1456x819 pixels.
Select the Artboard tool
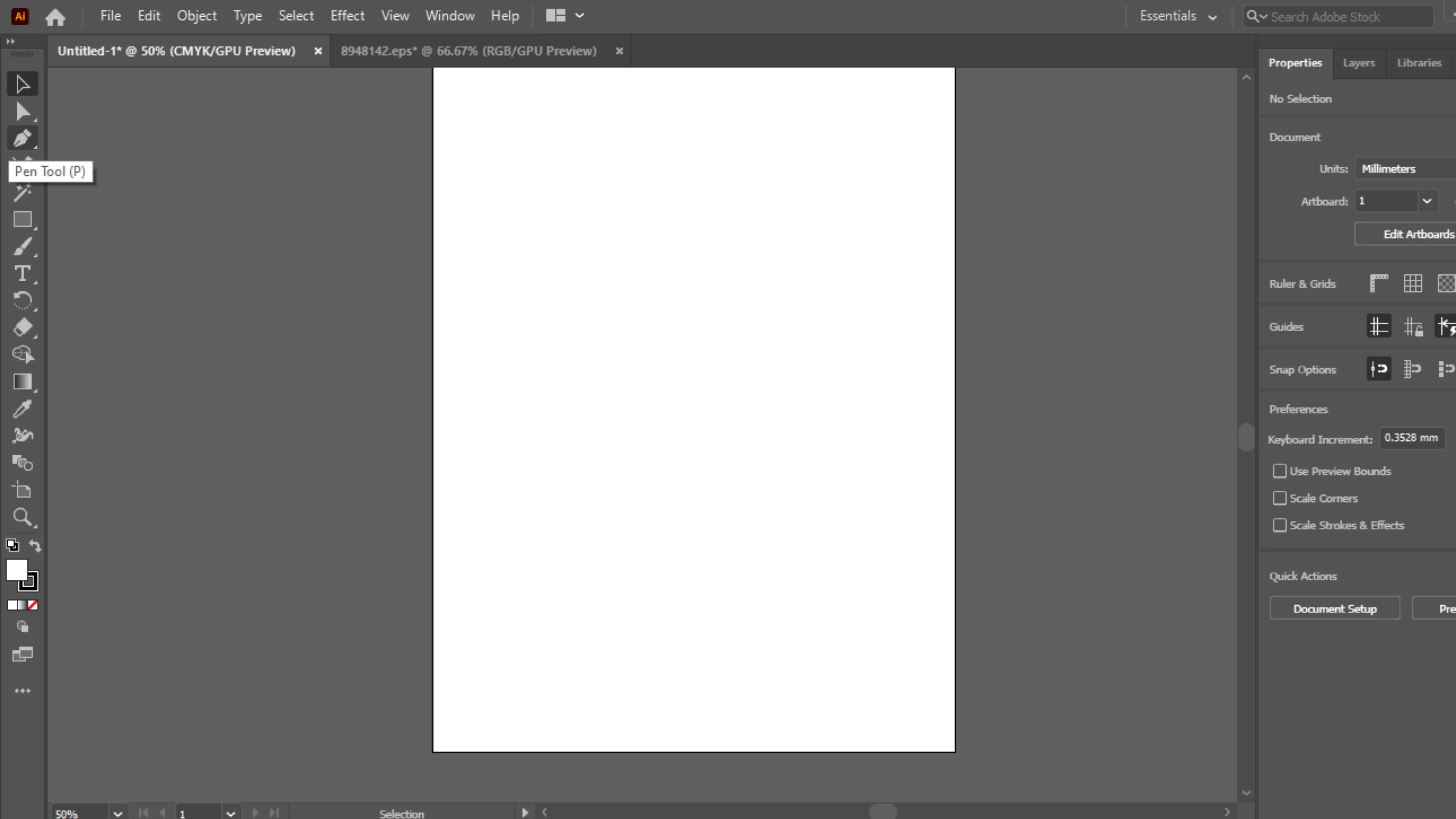(23, 490)
